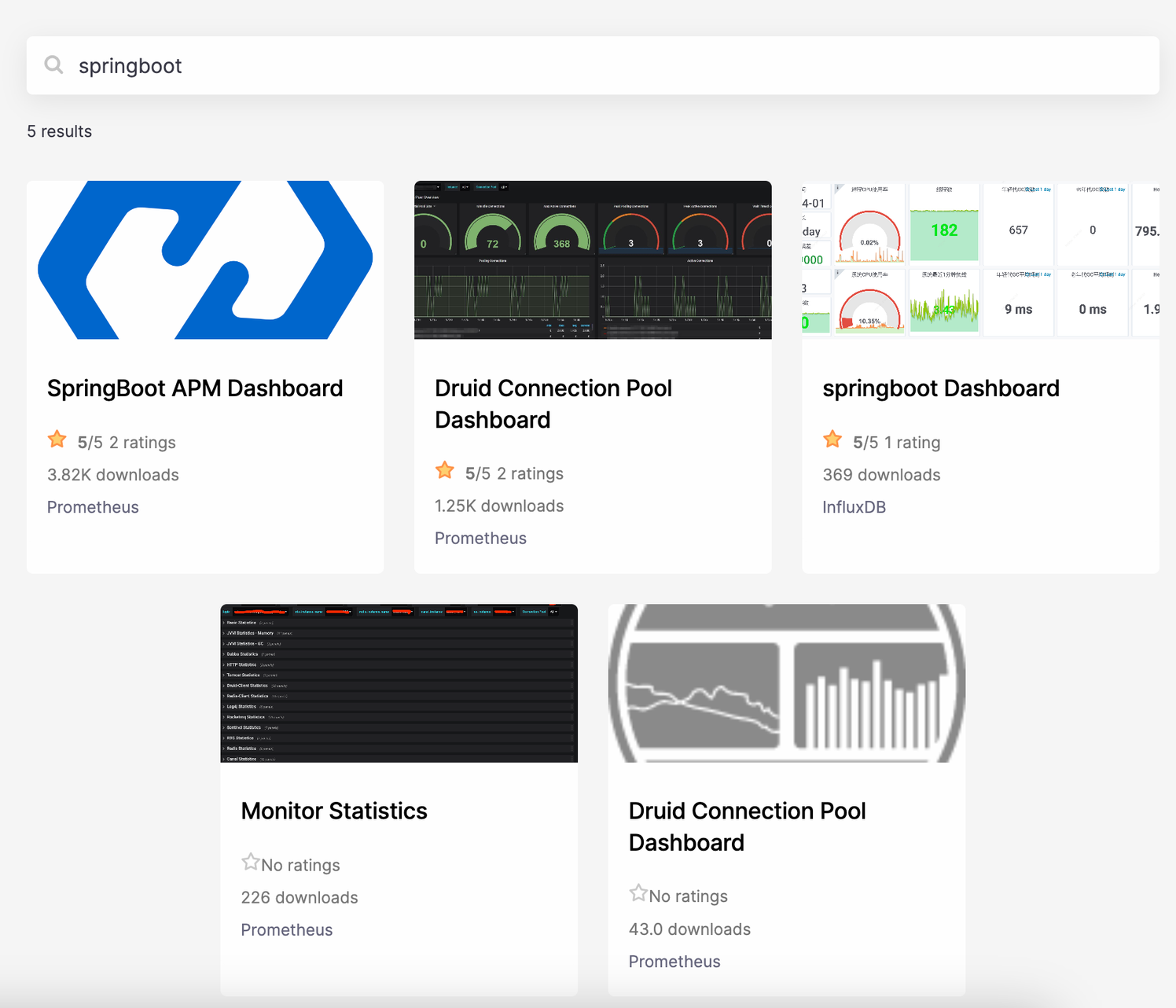This screenshot has height=1008, width=1176.
Task: Open the SpringBoot APM Dashboard title
Action: 195,388
